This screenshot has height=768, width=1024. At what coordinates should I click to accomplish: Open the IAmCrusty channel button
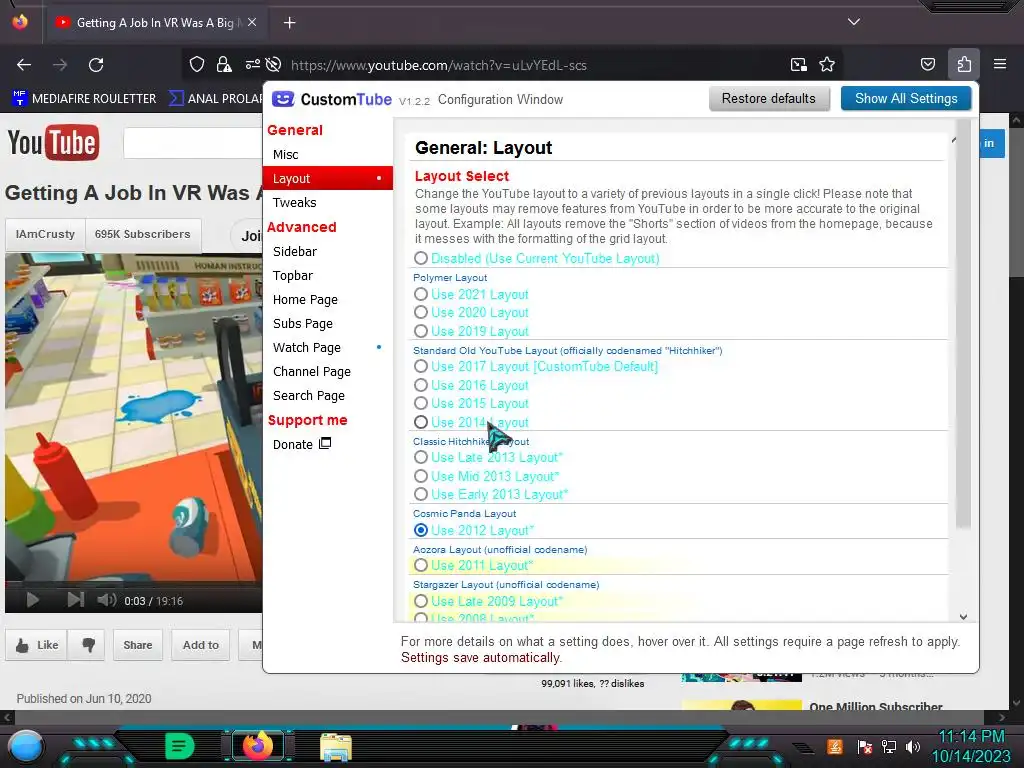[45, 234]
